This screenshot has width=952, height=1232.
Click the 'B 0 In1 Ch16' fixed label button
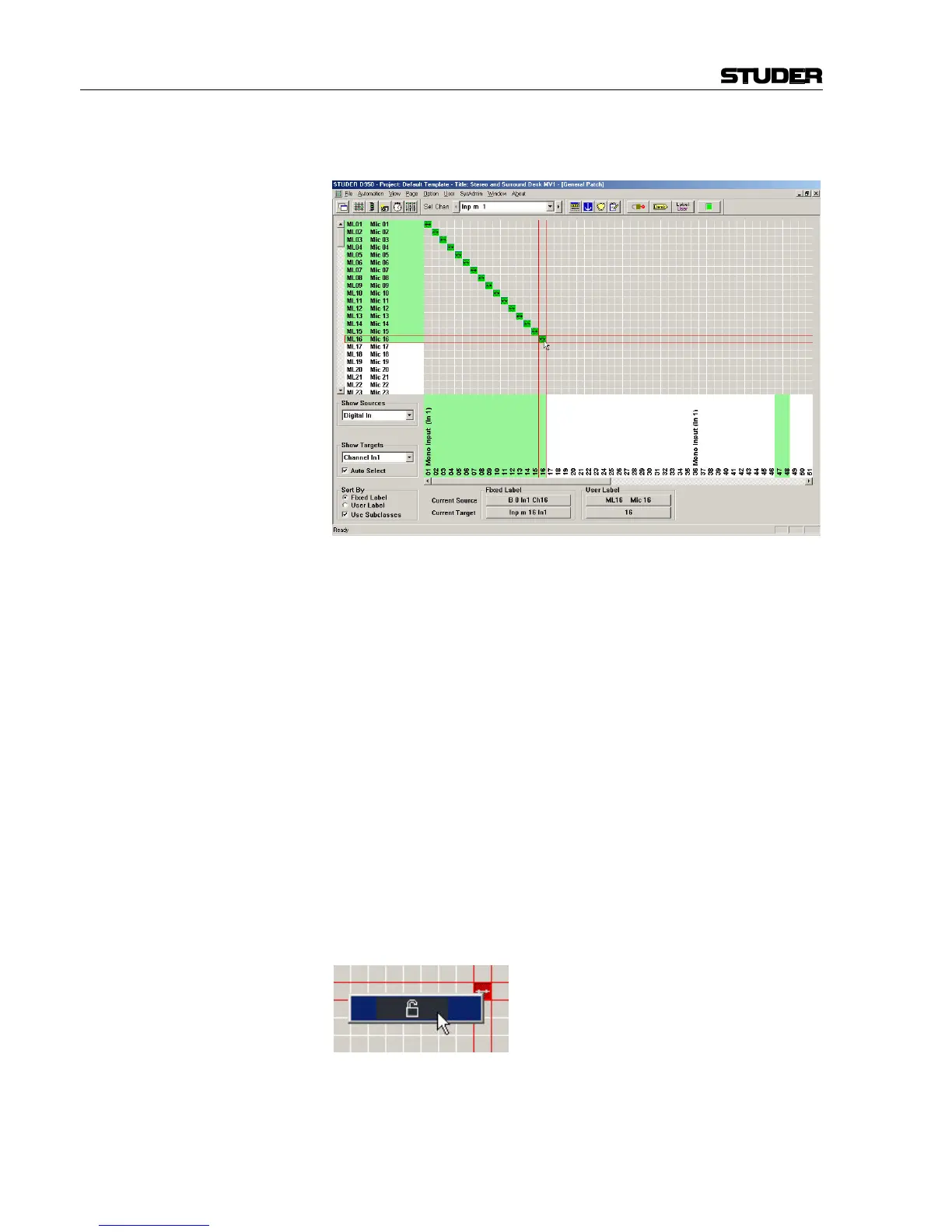[528, 500]
